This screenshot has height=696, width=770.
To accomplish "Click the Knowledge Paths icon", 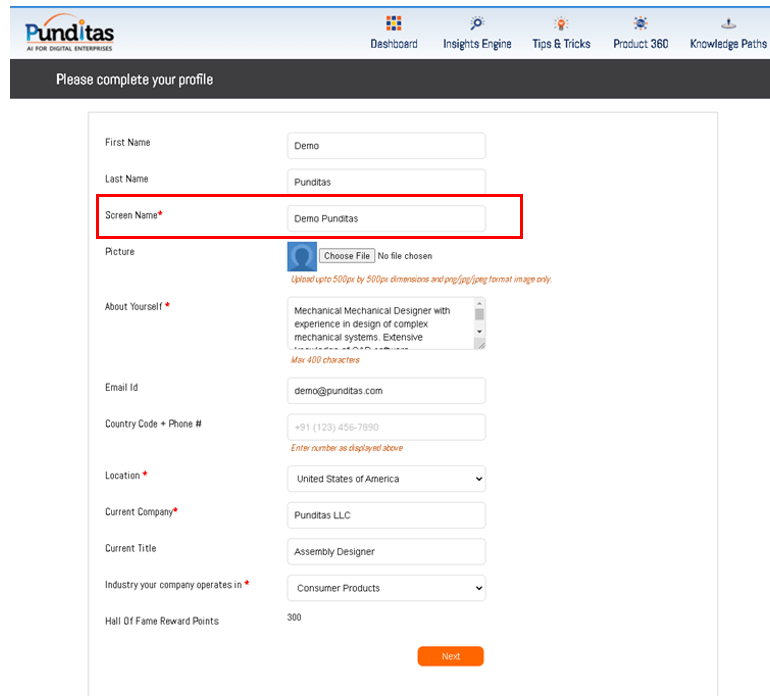I will pyautogui.click(x=728, y=23).
